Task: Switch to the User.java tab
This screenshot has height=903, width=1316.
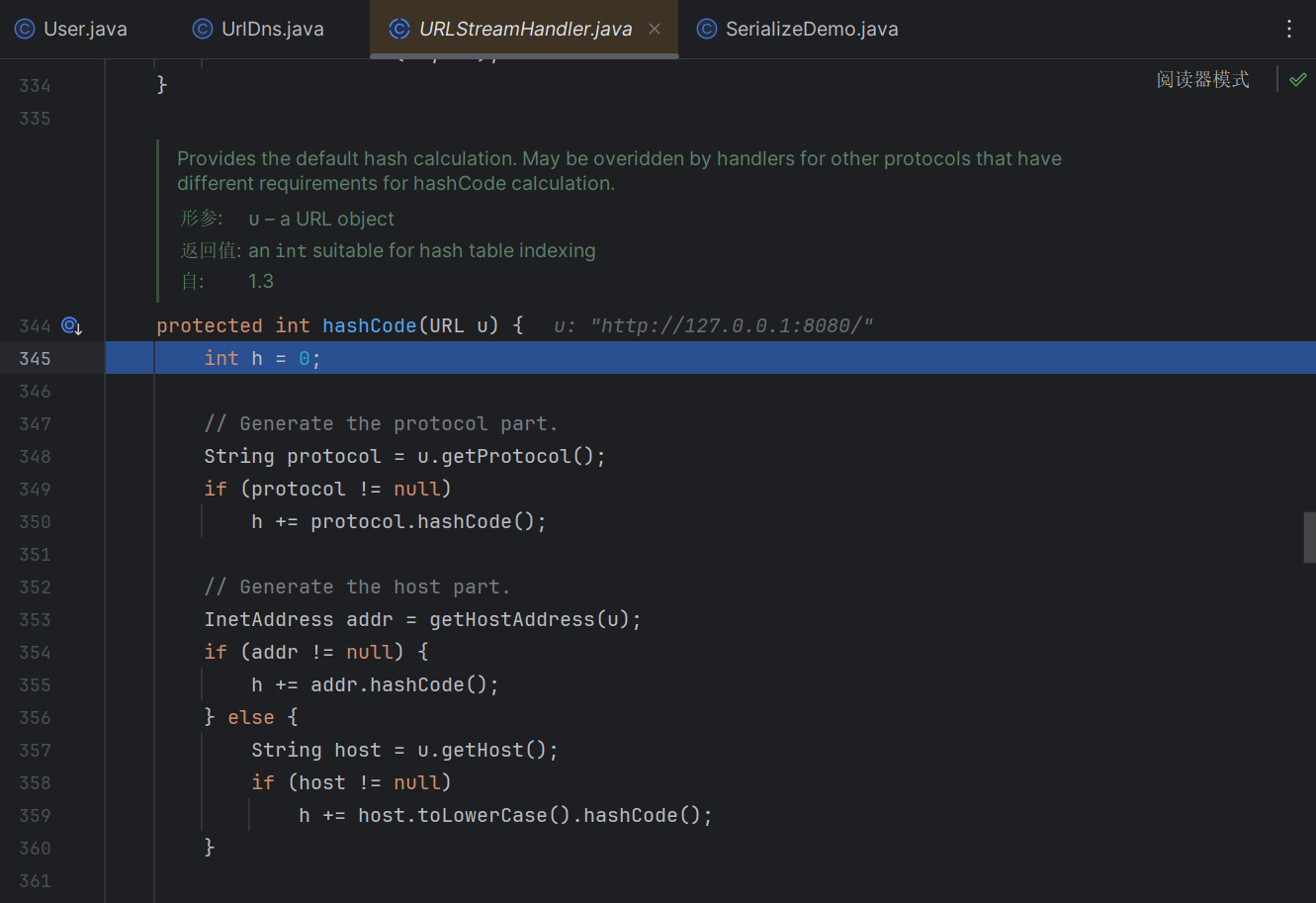Action: pyautogui.click(x=85, y=29)
